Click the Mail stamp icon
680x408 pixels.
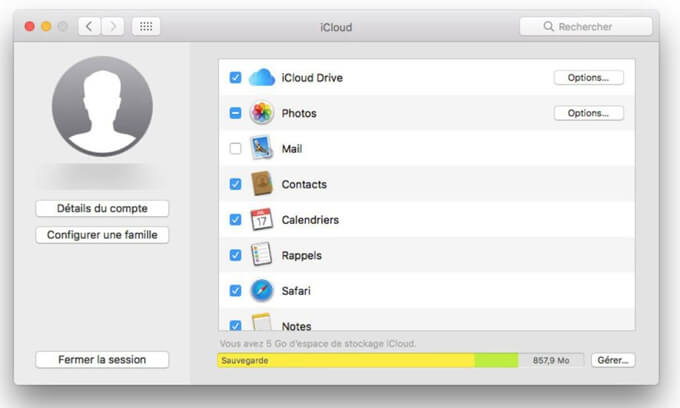262,148
